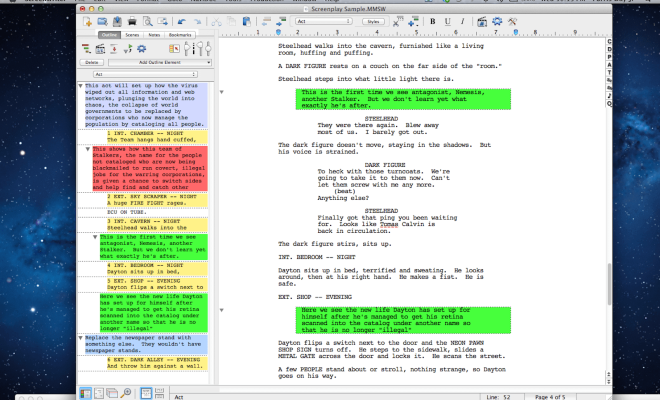
Task: Undo the last action
Action: tap(181, 21)
